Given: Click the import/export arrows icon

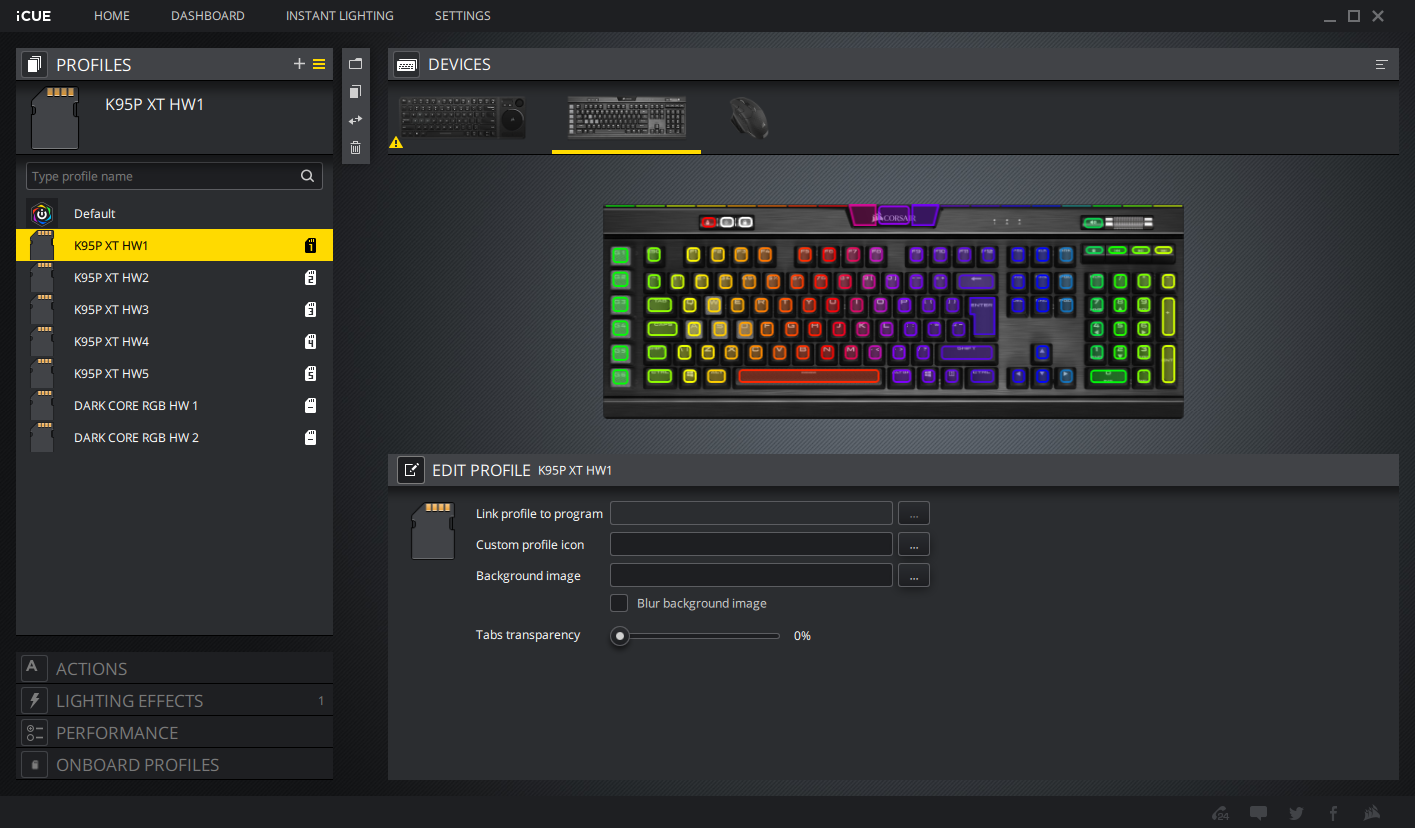Looking at the screenshot, I should click(355, 120).
